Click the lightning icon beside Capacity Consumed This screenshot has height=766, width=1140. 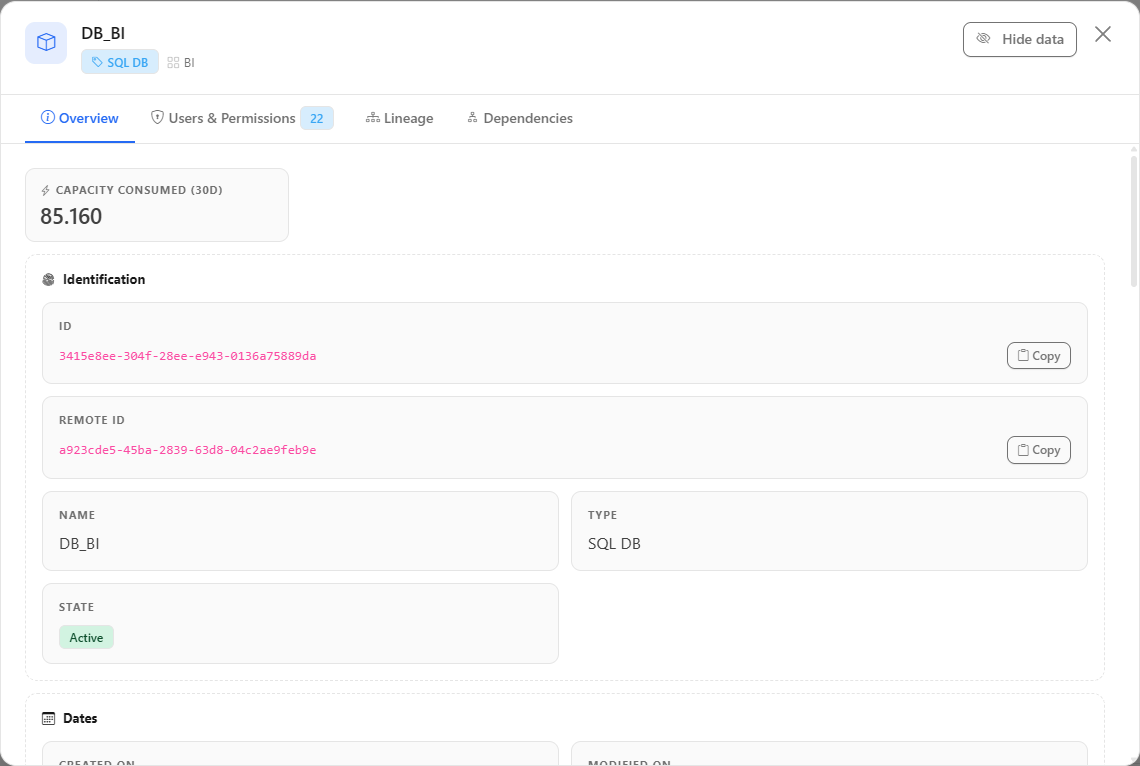point(46,190)
